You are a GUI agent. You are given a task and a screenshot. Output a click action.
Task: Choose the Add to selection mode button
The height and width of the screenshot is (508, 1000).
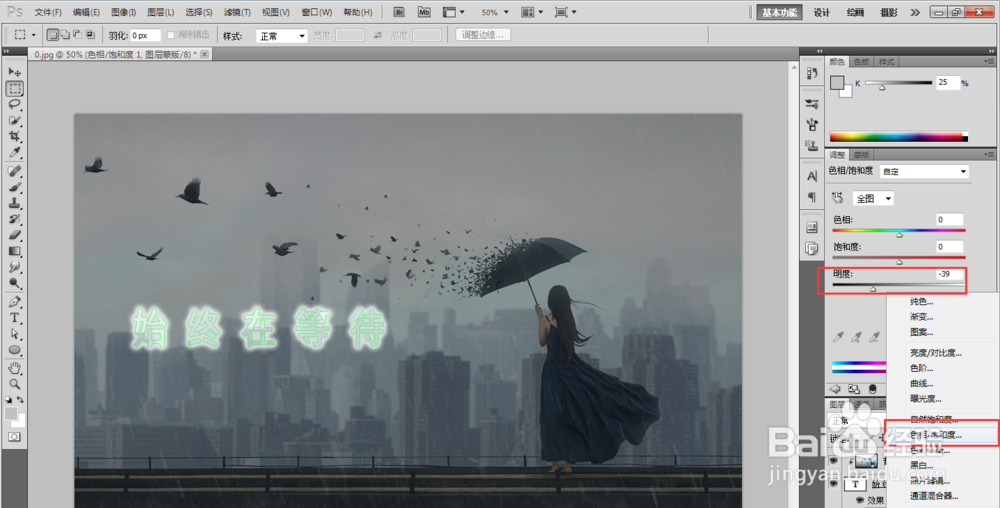65,35
